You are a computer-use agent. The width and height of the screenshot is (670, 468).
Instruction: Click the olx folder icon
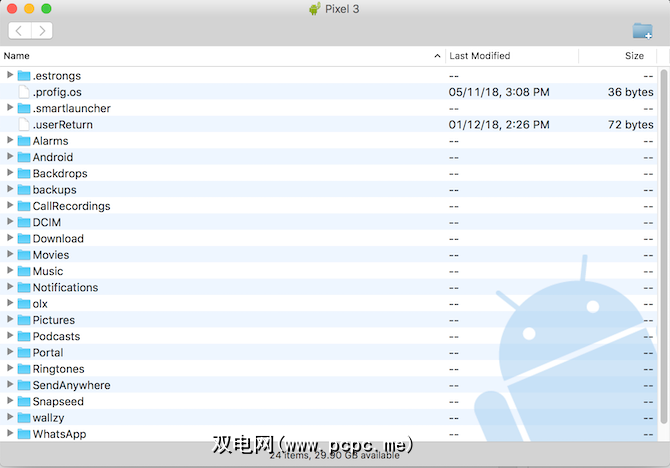click(24, 304)
